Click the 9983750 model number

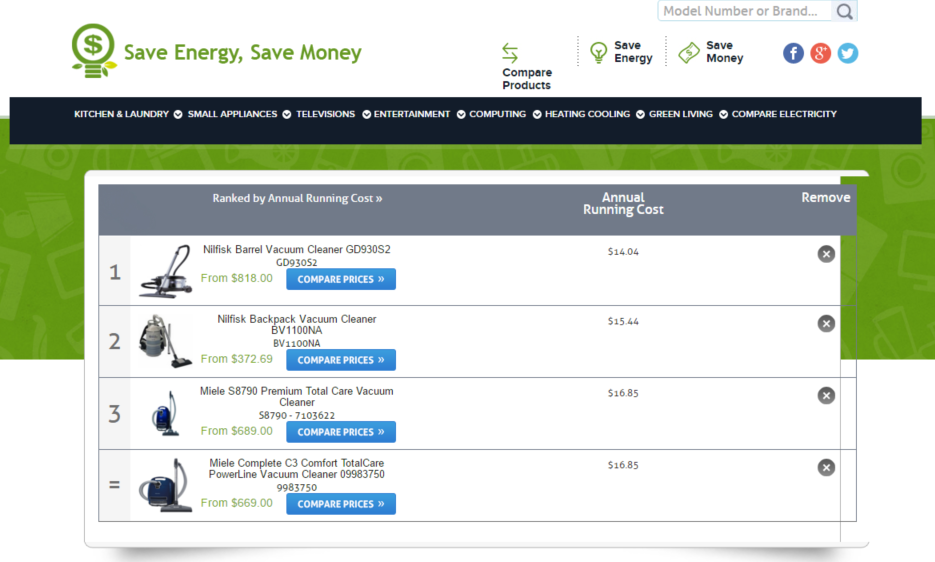tap(297, 487)
